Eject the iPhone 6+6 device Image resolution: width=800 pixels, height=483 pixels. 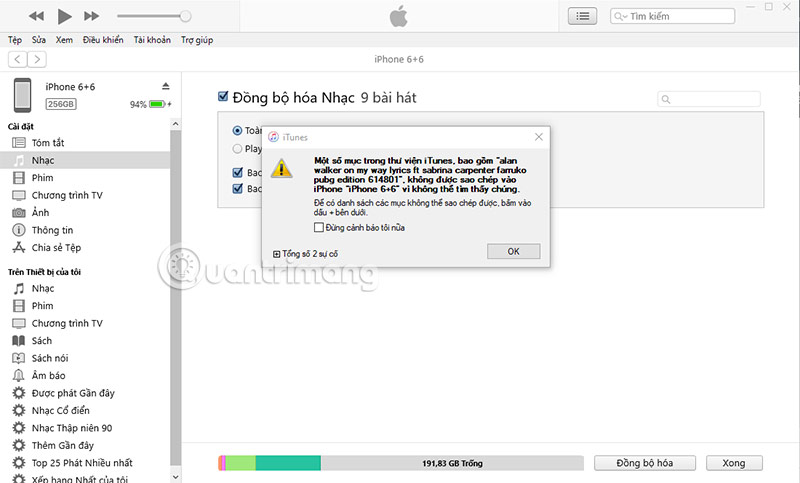pyautogui.click(x=165, y=86)
